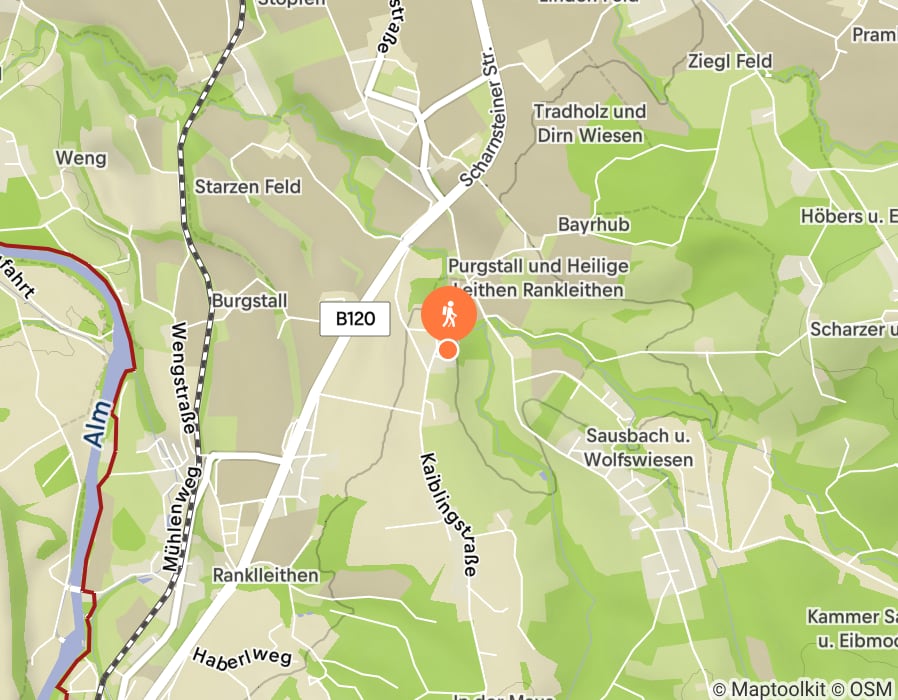898x700 pixels.
Task: Select the Ziegl Feld label
Action: click(x=730, y=61)
